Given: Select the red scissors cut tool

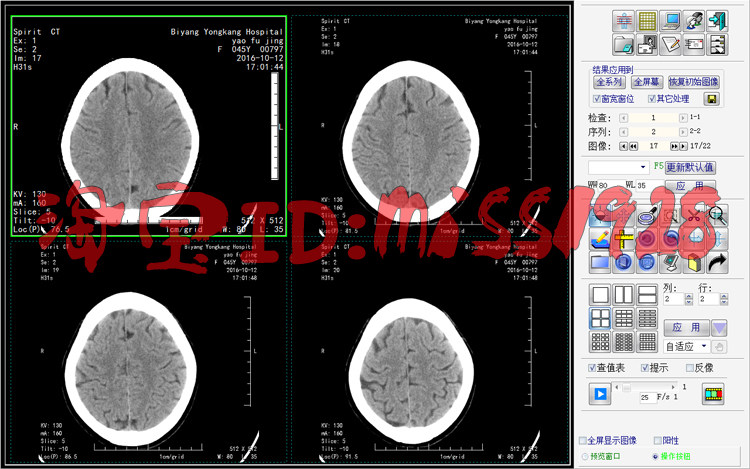Looking at the screenshot, I should coord(694,215).
